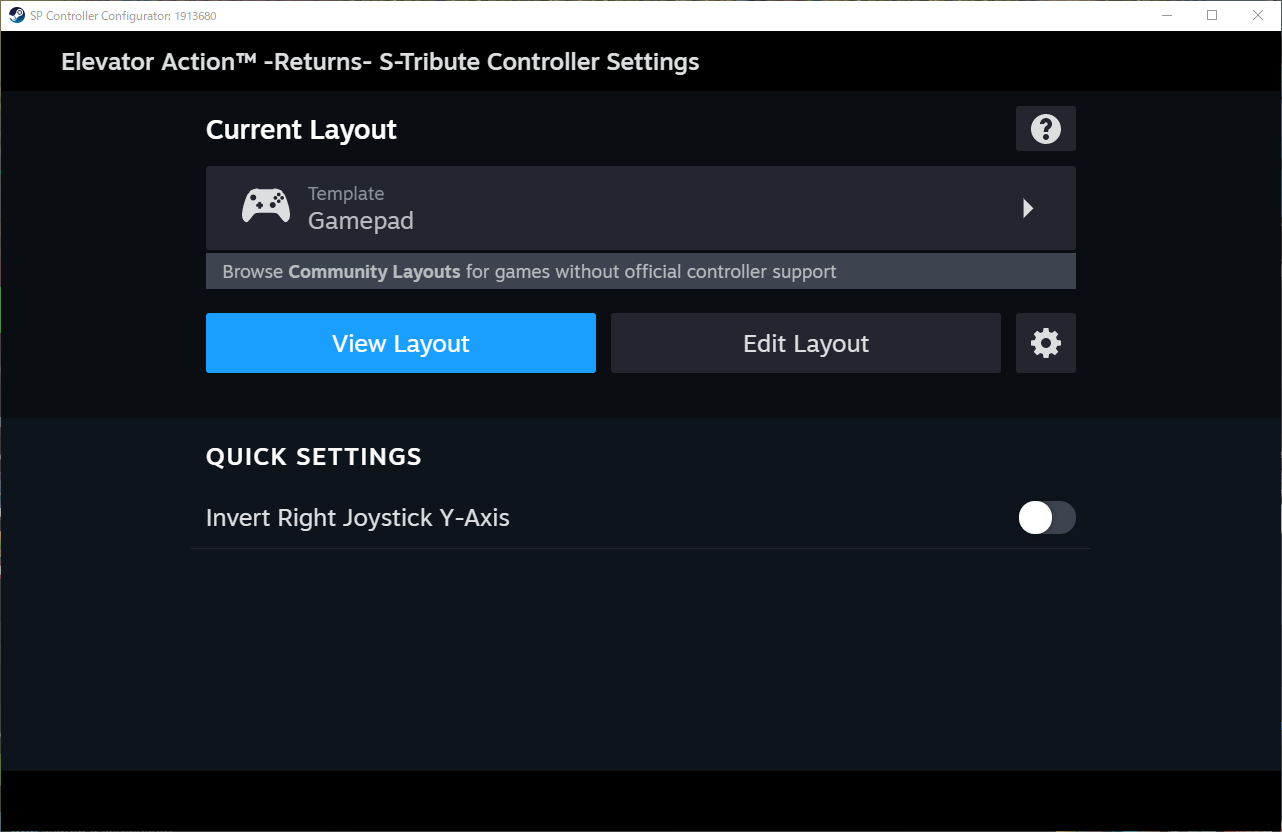
Task: Click the Edit Layout button
Action: tap(806, 343)
